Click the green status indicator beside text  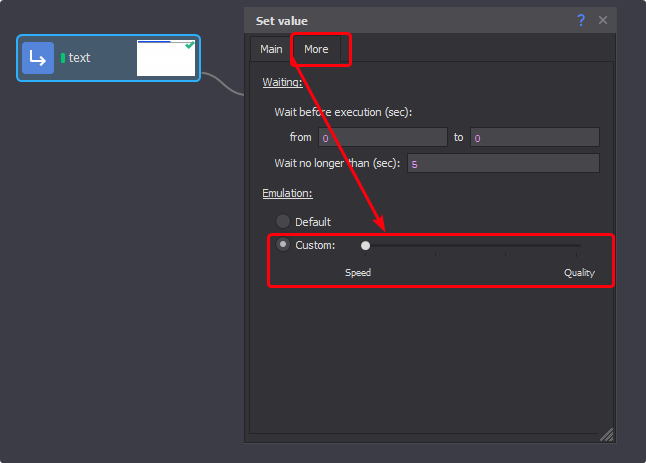pyautogui.click(x=63, y=58)
